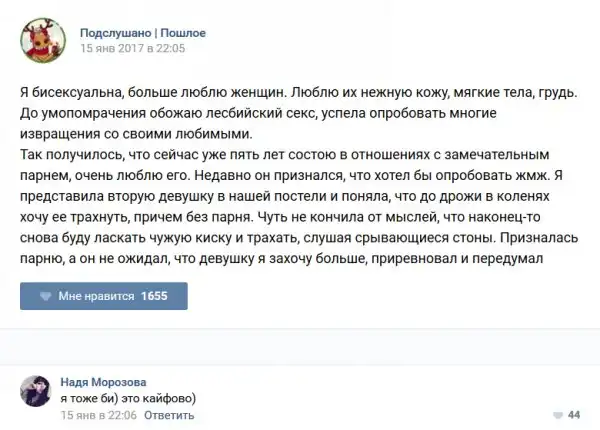Viewport: 600px width, 430px height.
Task: Click the 1655 like count on the post
Action: (x=154, y=297)
